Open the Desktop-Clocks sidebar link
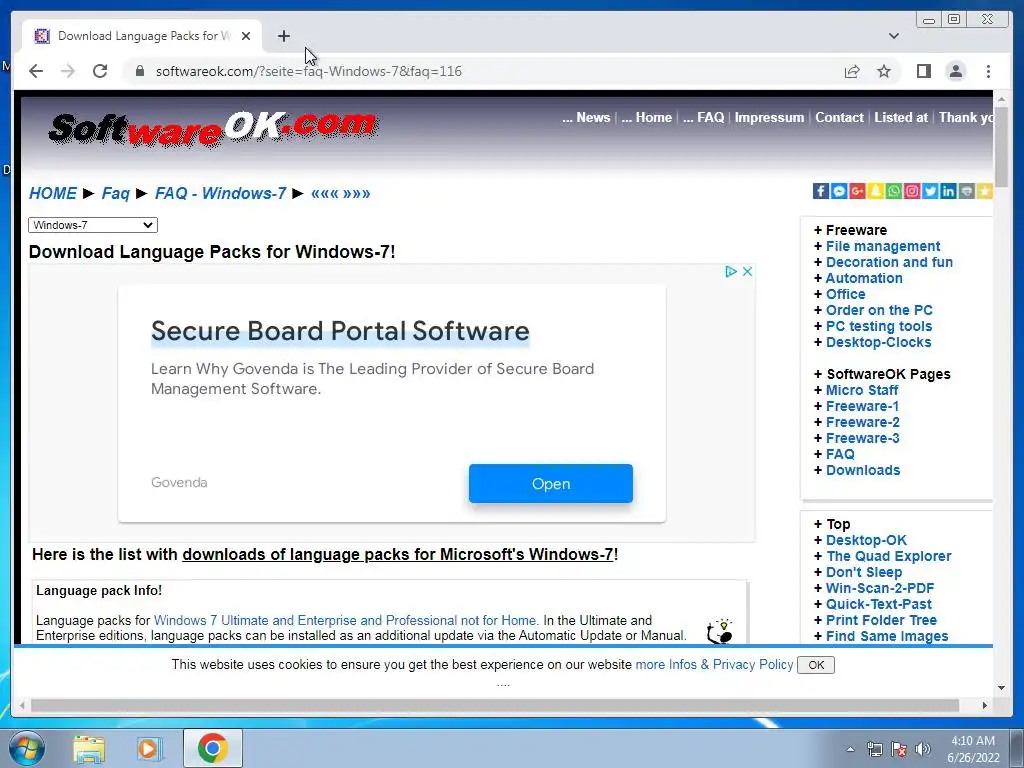 click(x=878, y=342)
